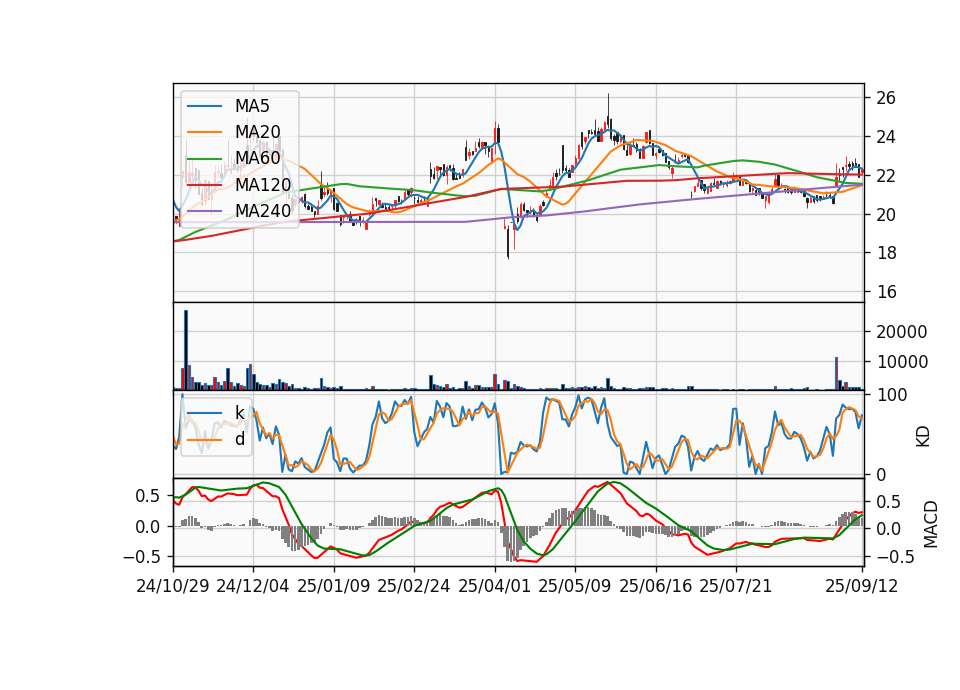The image size is (960, 690).
Task: Click the MA60 legend label
Action: coord(257,158)
